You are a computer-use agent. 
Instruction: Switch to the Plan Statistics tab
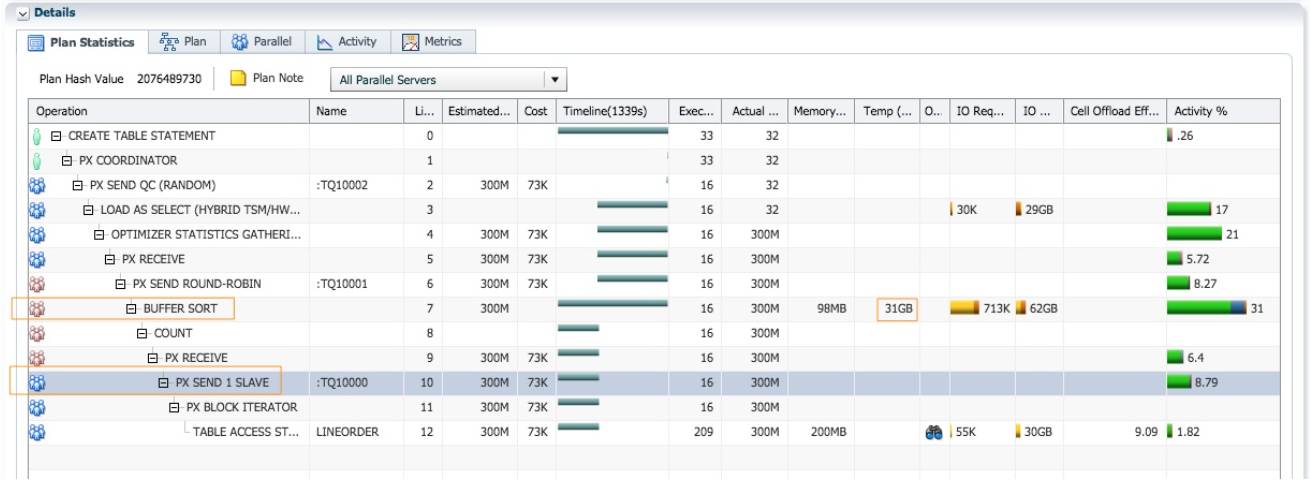pos(80,42)
